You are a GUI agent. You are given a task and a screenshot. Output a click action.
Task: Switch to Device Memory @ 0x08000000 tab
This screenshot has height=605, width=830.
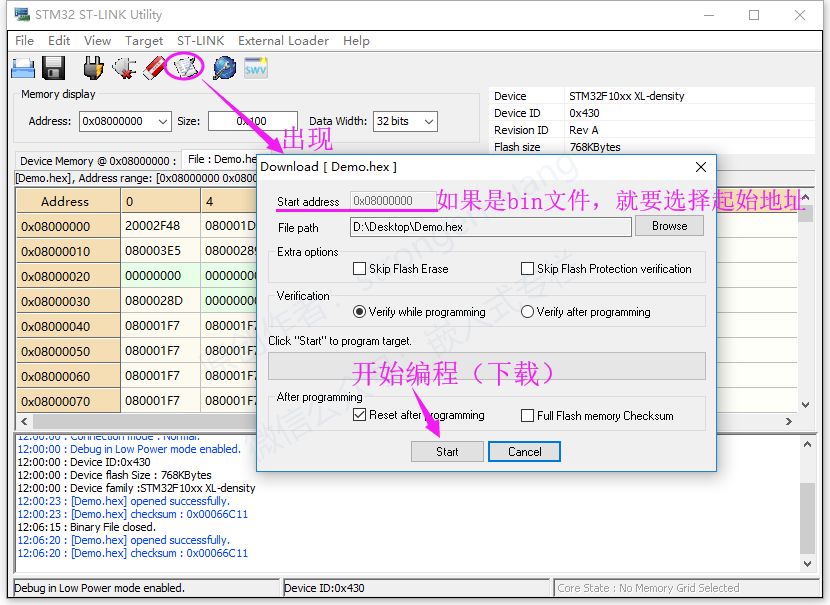(98, 161)
